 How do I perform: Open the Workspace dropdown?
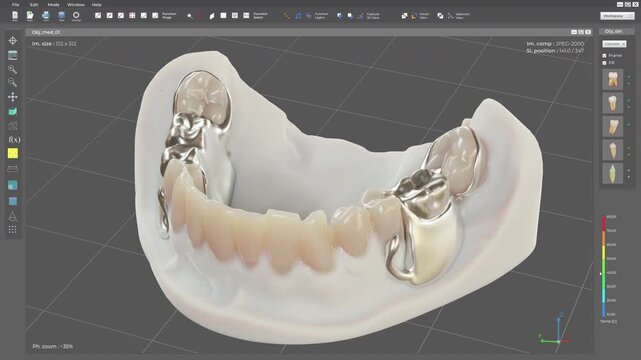tap(617, 16)
